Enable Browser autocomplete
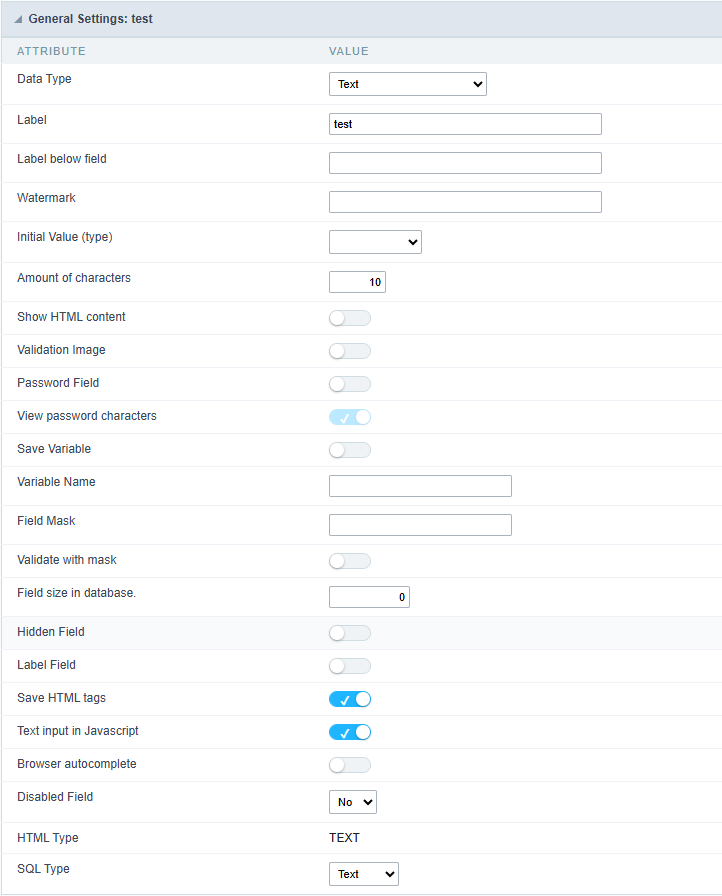The image size is (722, 896). pyautogui.click(x=349, y=763)
